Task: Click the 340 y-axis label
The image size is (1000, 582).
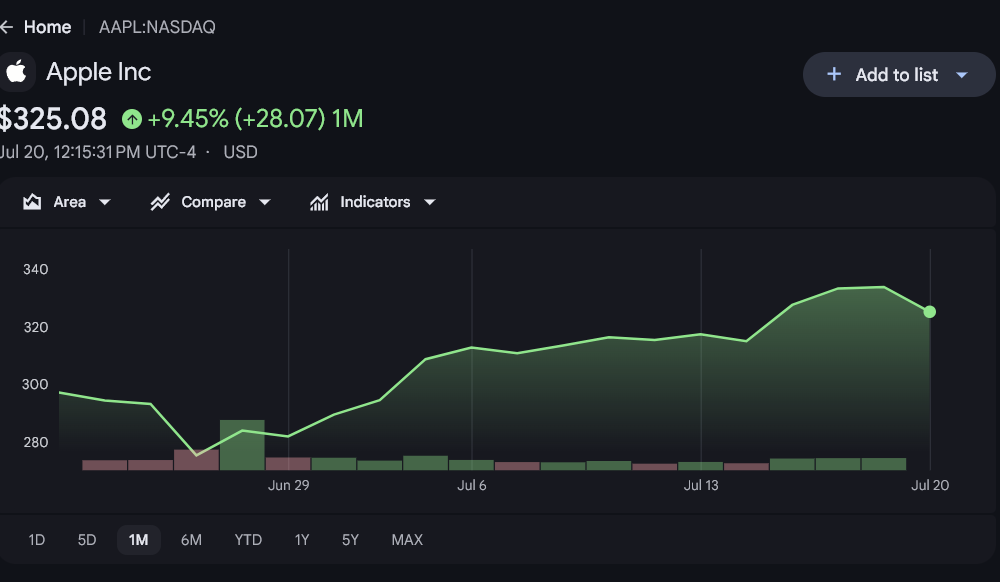Action: [36, 270]
